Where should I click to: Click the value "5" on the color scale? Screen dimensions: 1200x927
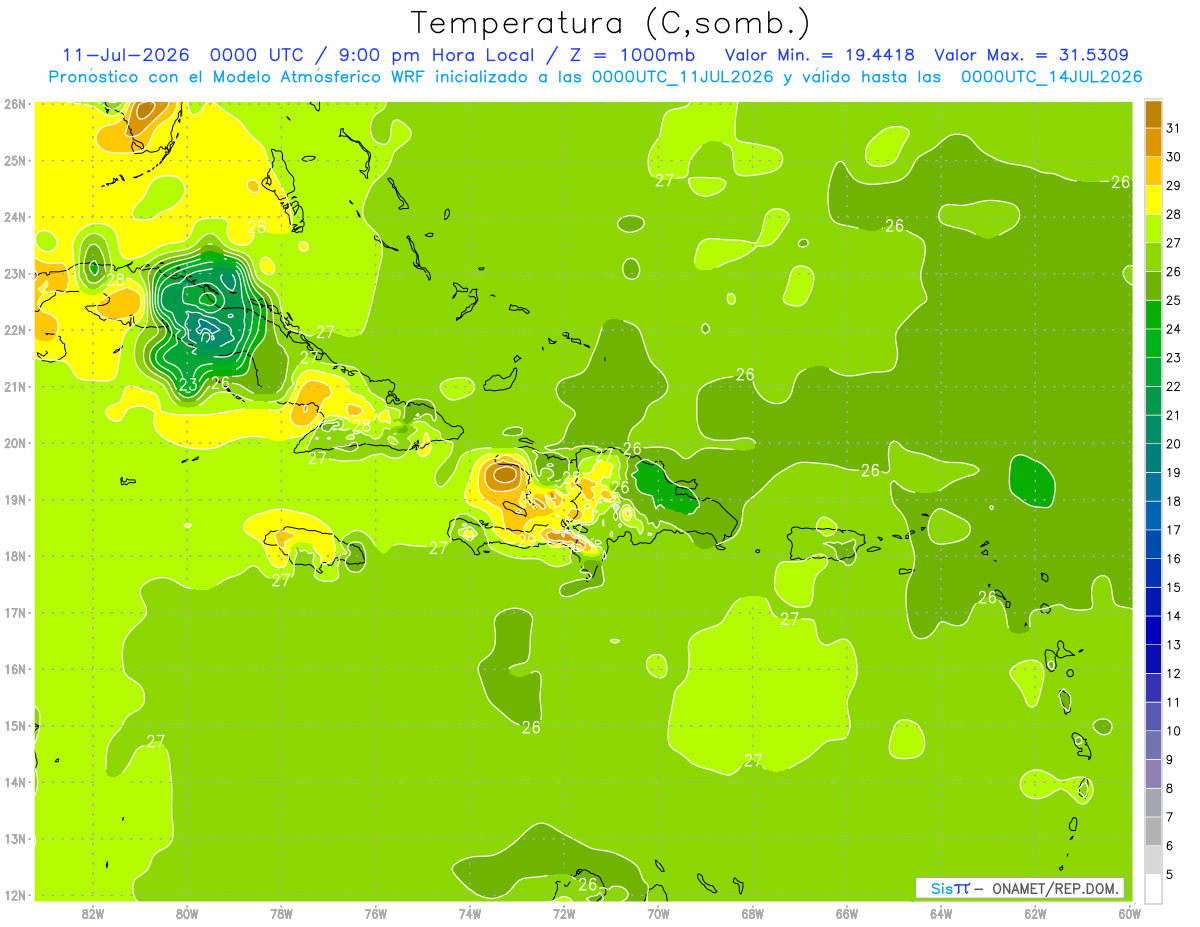click(1169, 875)
